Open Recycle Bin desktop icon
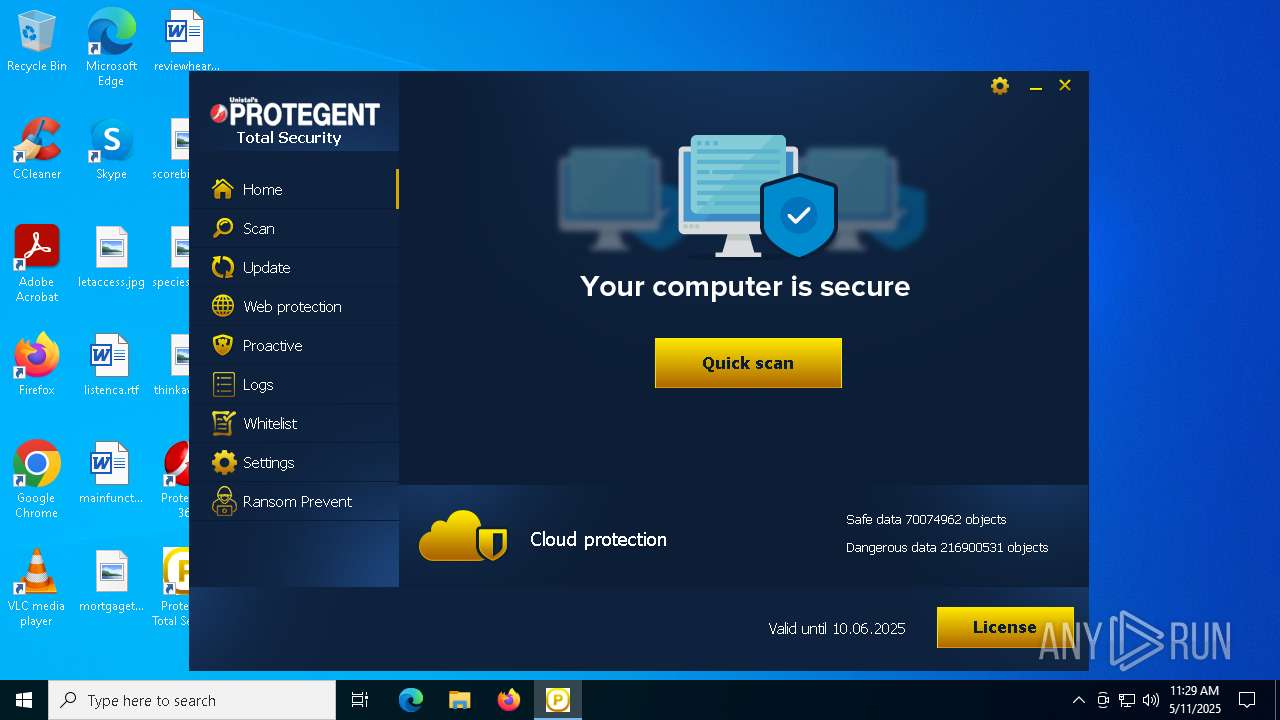Screen dimensions: 1280x720 click(37, 42)
